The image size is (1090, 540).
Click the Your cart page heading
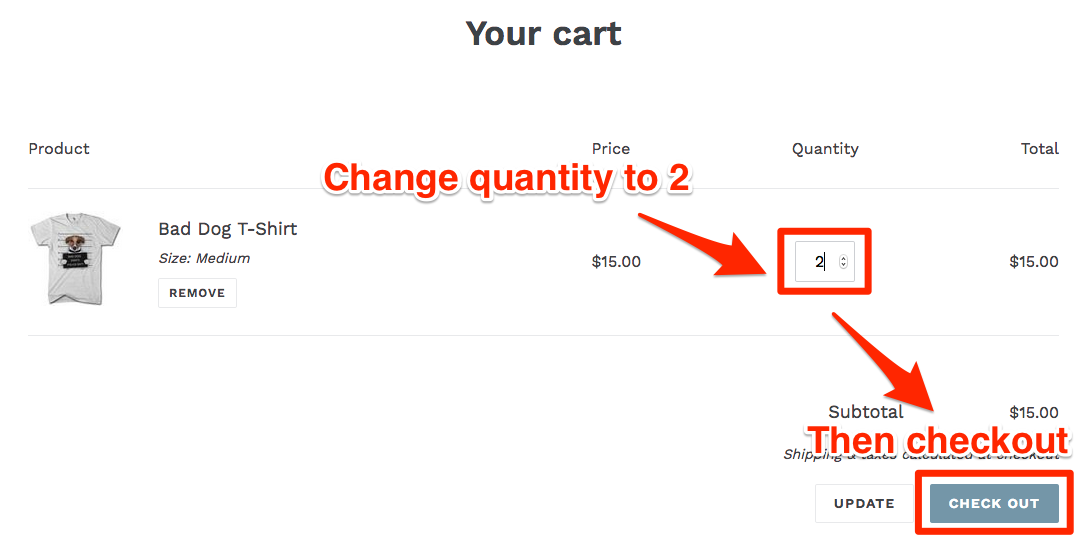[x=544, y=33]
